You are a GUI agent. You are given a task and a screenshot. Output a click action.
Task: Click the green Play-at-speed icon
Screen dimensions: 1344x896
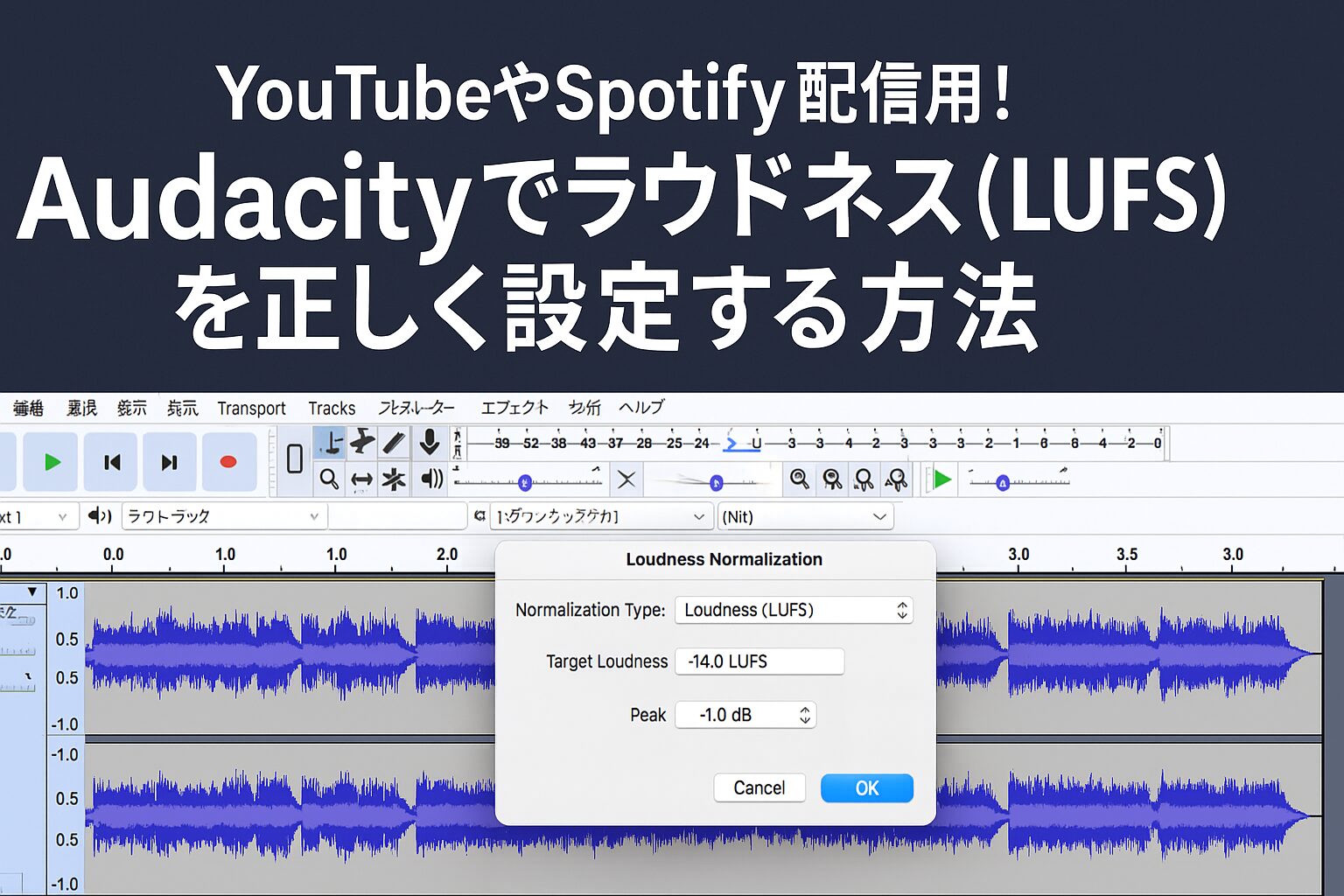click(x=941, y=479)
